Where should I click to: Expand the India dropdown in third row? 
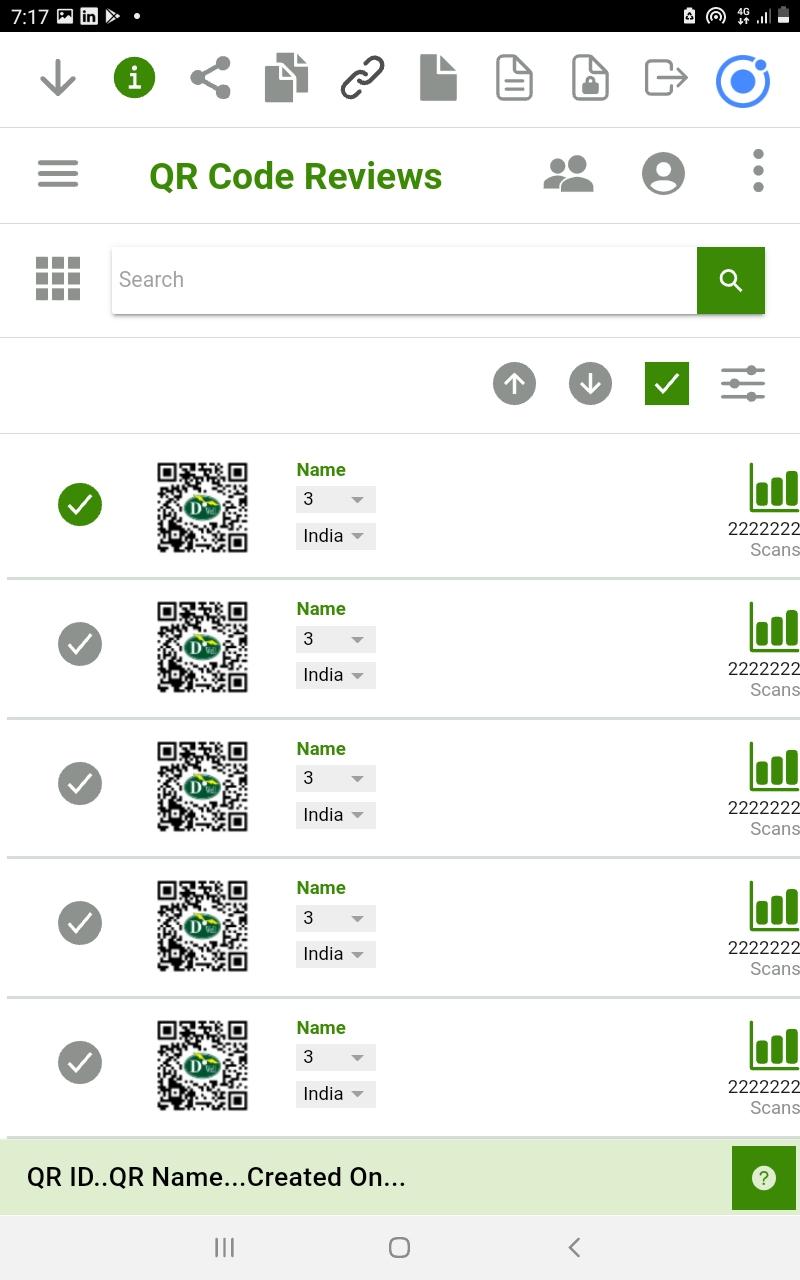point(336,815)
